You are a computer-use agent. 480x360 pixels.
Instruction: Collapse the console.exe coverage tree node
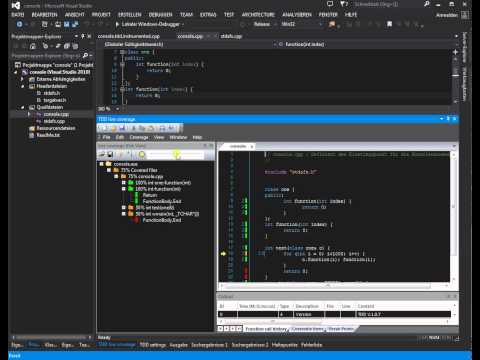102,164
